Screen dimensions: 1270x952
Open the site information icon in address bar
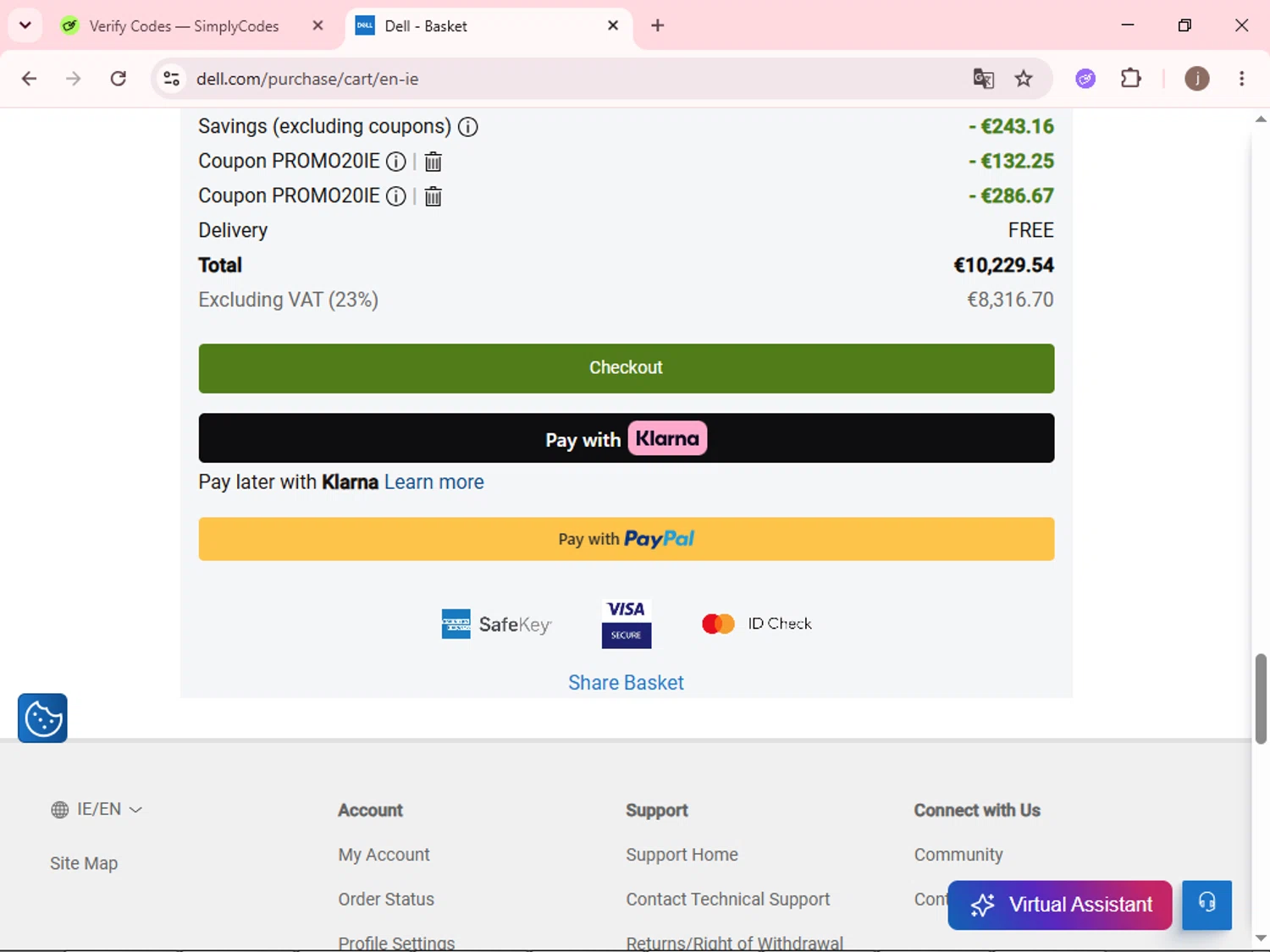pos(172,79)
